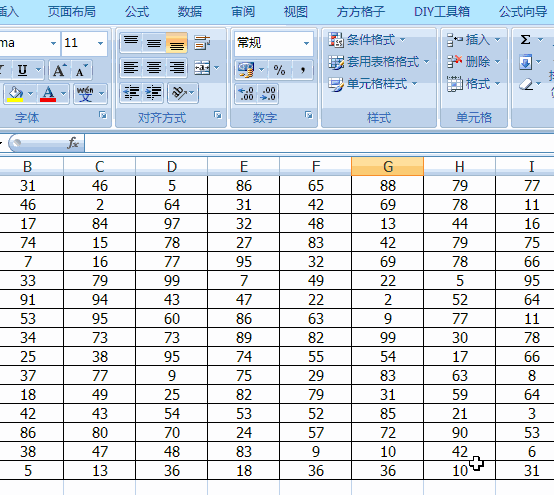Toggle bottom vertical alignment
The image size is (554, 495).
pos(176,43)
